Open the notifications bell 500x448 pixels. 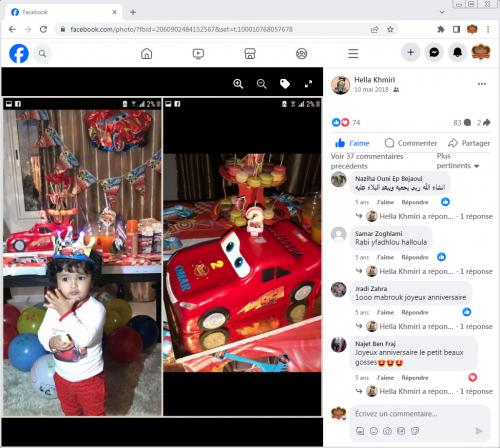coord(457,52)
